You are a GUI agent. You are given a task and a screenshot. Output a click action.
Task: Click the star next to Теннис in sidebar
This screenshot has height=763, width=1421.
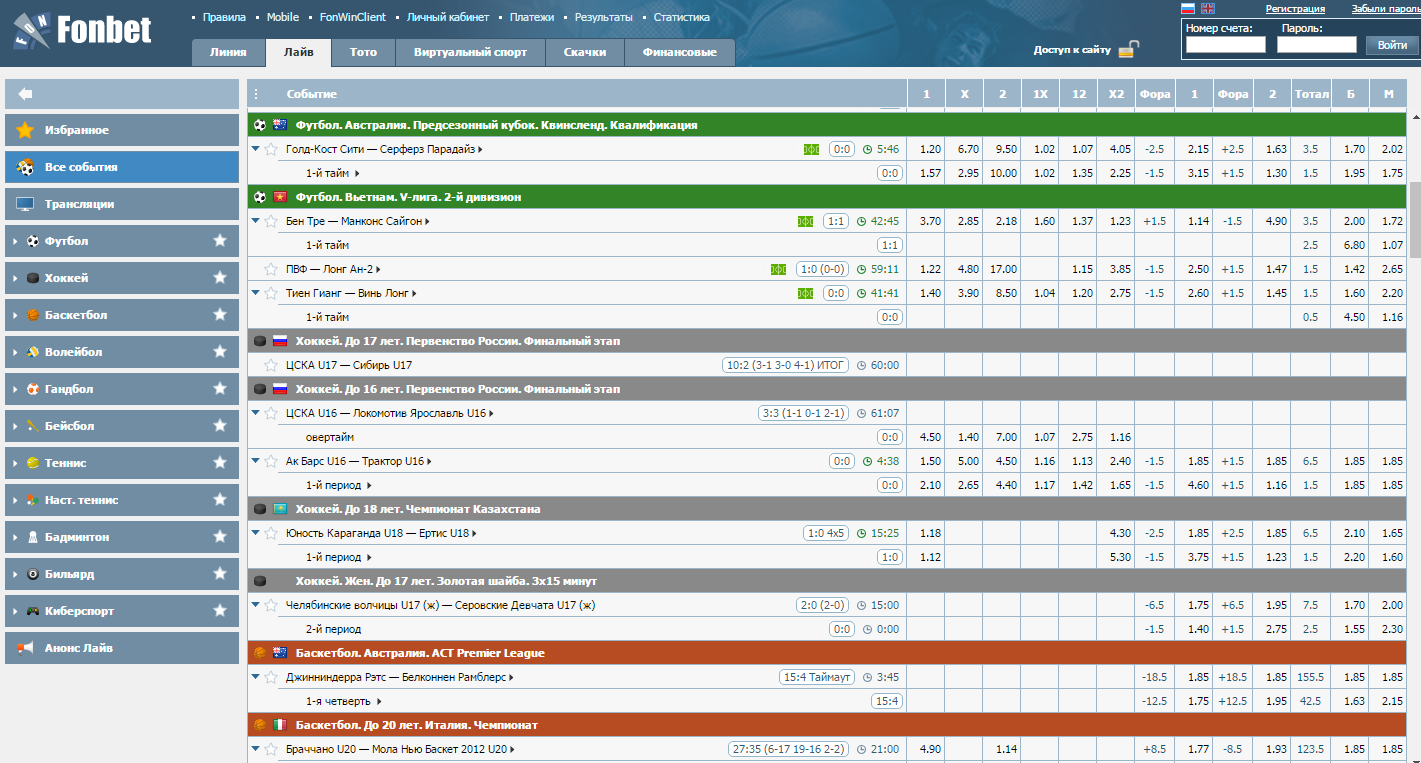[219, 463]
